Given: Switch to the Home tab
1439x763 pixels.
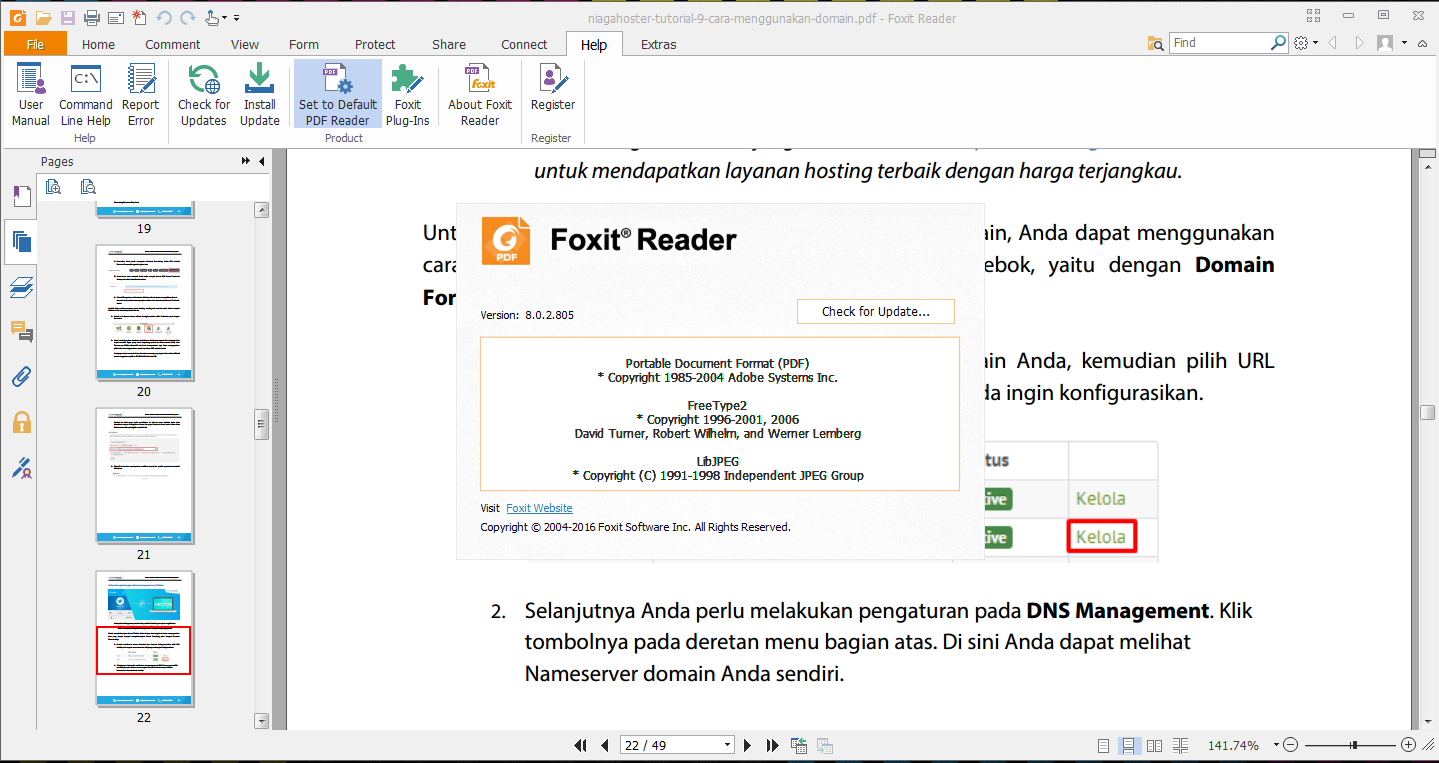Looking at the screenshot, I should pos(98,44).
